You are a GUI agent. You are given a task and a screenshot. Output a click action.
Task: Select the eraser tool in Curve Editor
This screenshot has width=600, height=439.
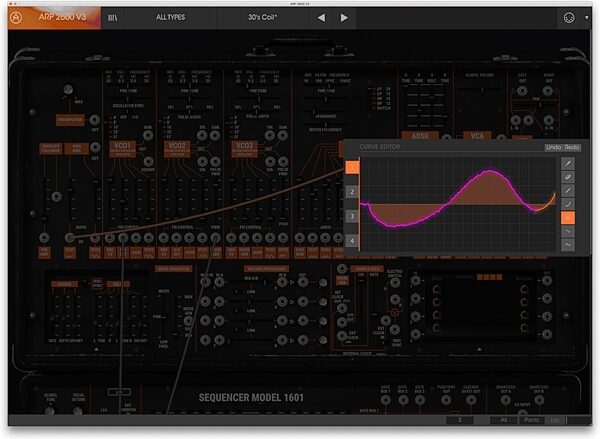(x=568, y=177)
